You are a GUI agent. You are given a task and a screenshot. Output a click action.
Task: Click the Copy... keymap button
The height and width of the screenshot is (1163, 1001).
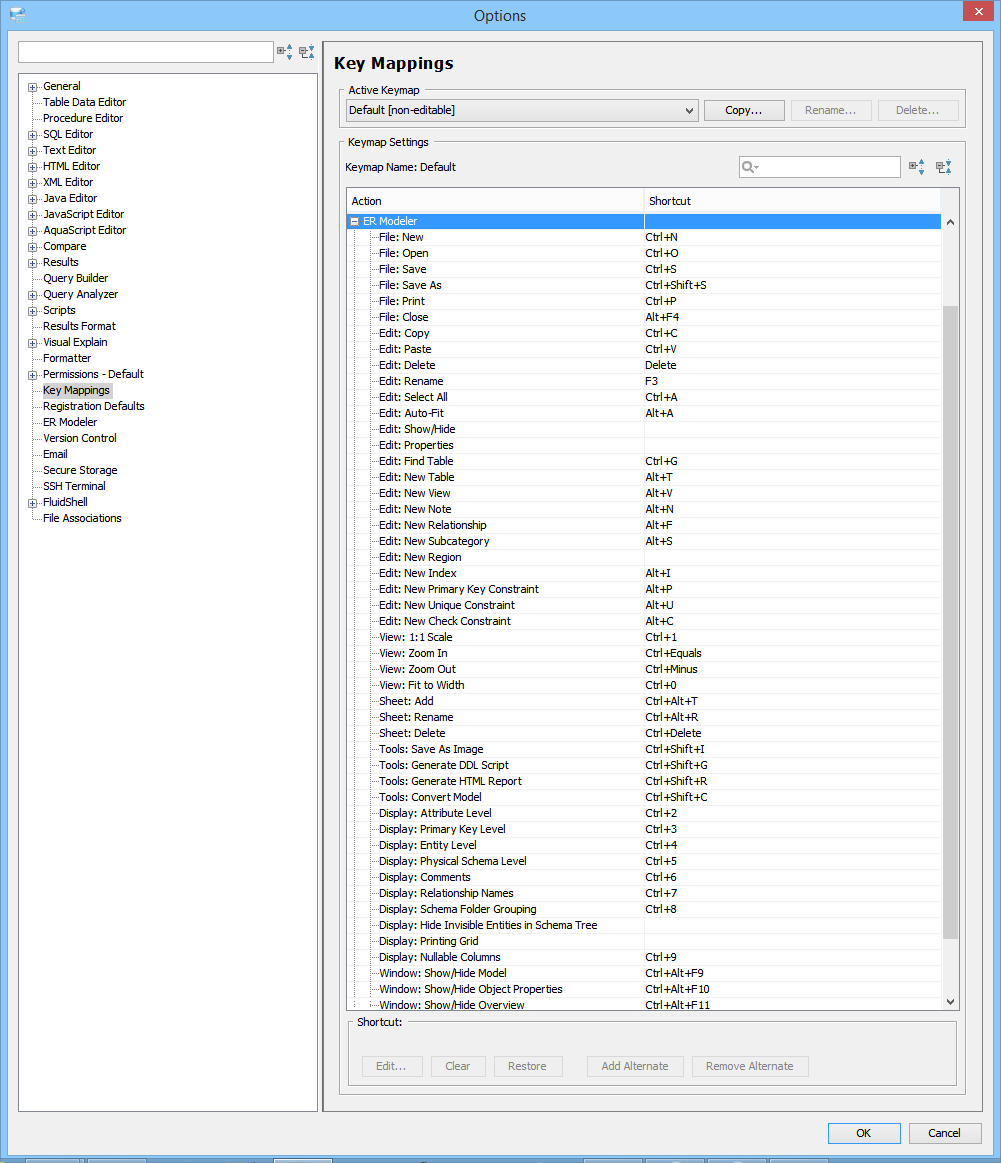(x=744, y=111)
